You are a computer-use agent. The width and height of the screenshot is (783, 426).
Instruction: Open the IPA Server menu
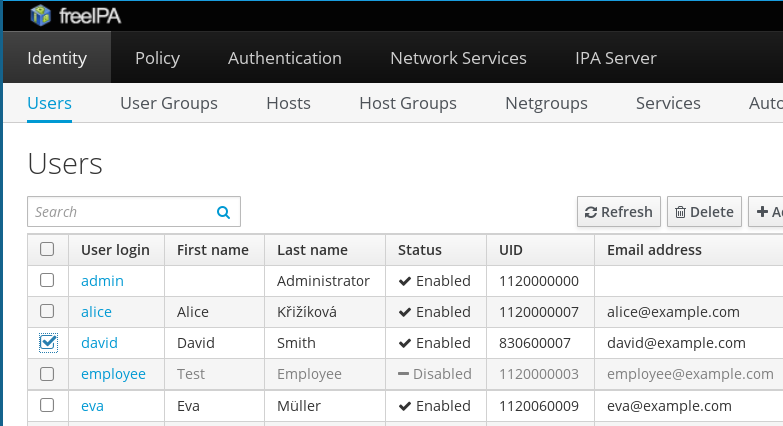(x=616, y=58)
